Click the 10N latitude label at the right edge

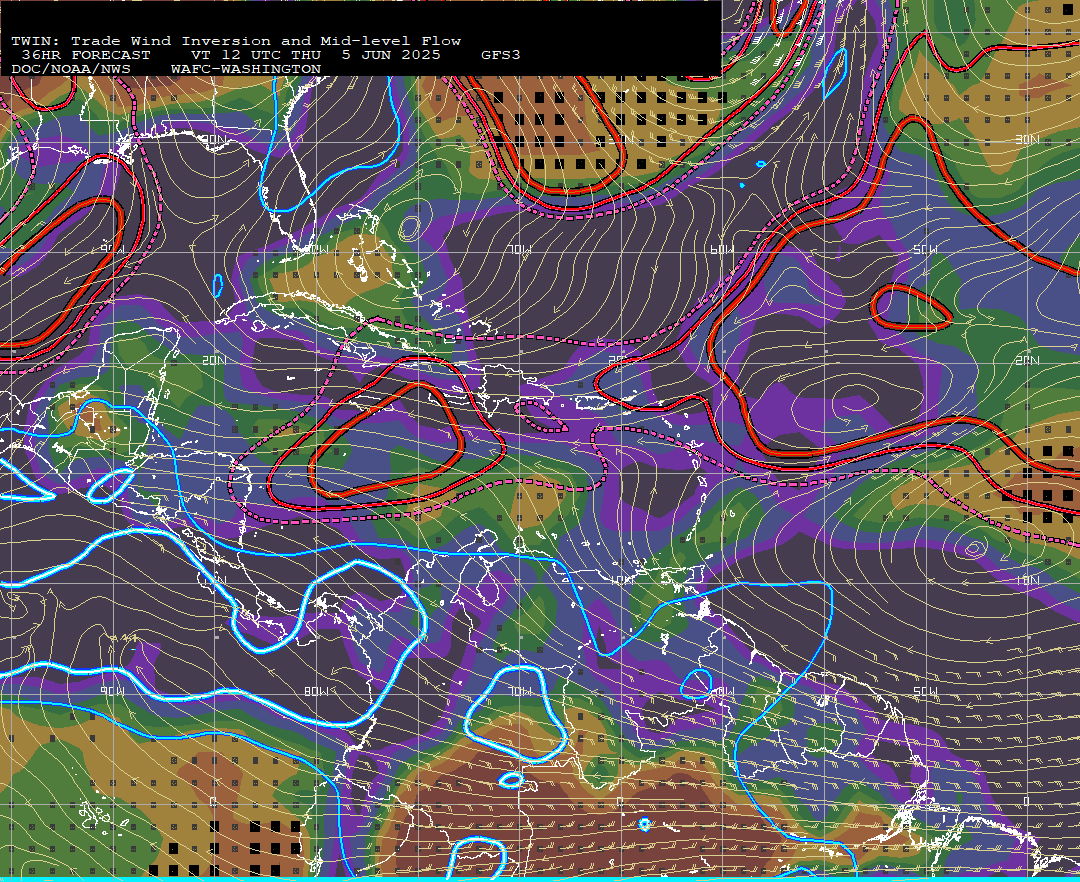pos(1027,580)
